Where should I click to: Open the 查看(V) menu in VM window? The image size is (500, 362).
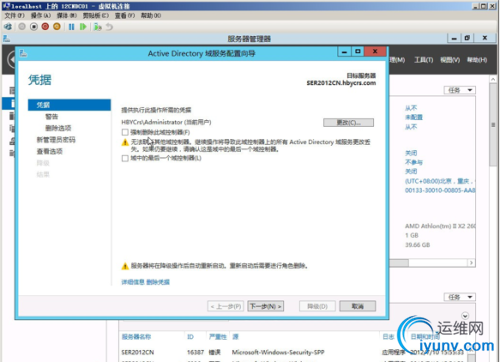click(125, 15)
